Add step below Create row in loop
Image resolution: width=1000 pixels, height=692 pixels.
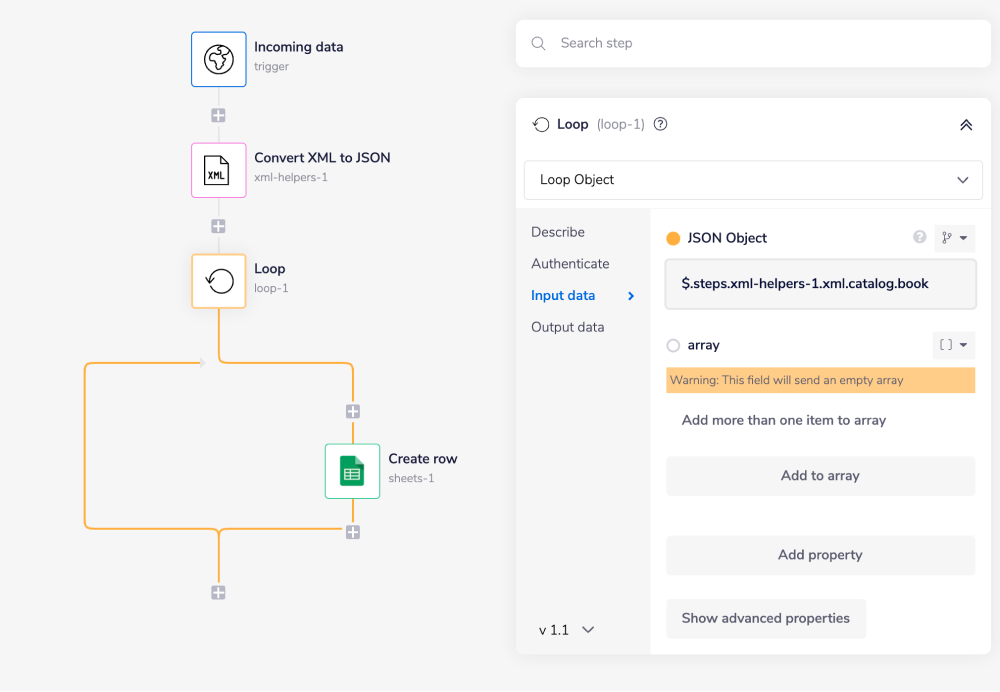[x=352, y=532]
